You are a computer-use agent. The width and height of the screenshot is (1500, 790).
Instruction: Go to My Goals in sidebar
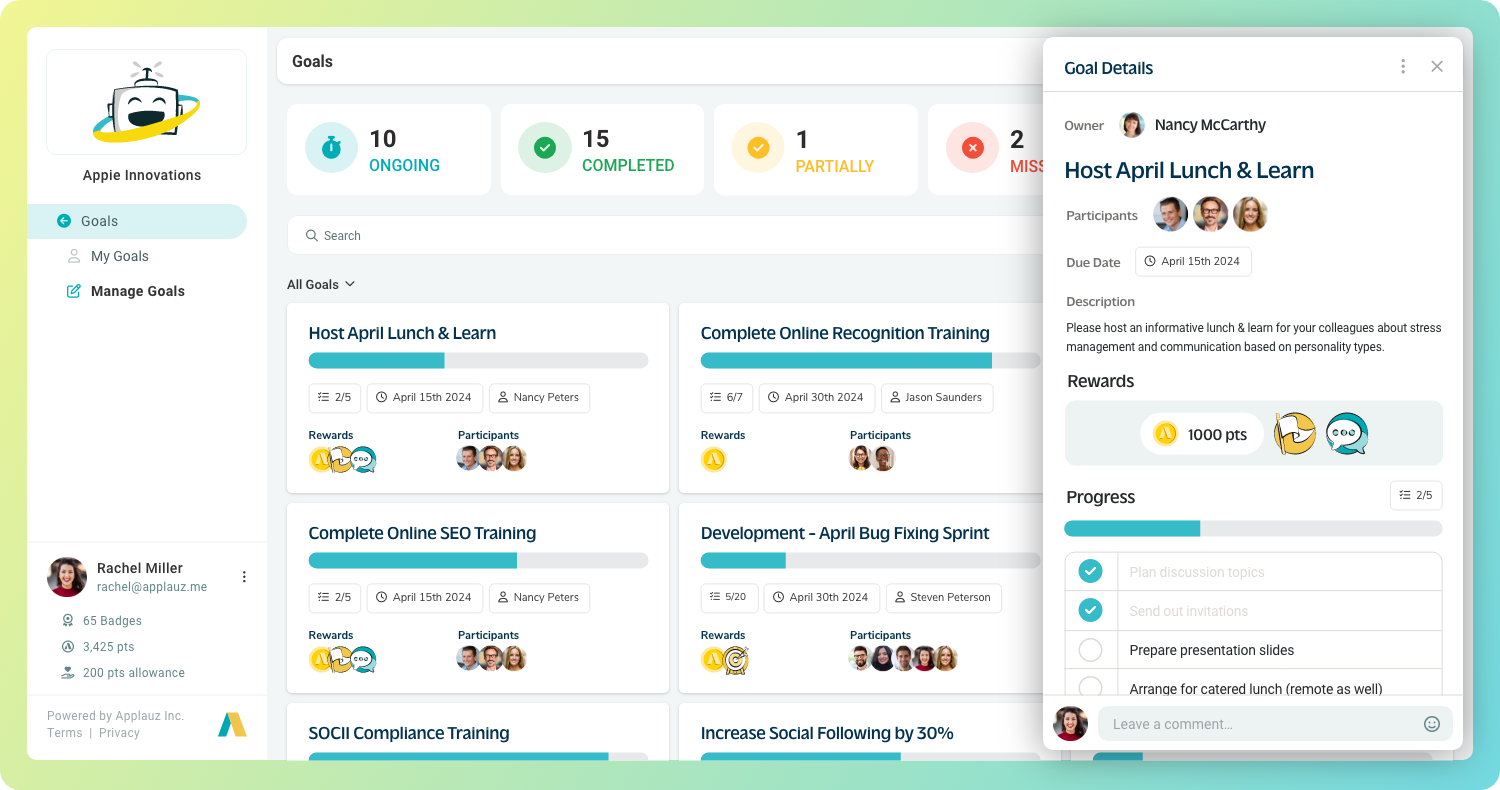(119, 256)
